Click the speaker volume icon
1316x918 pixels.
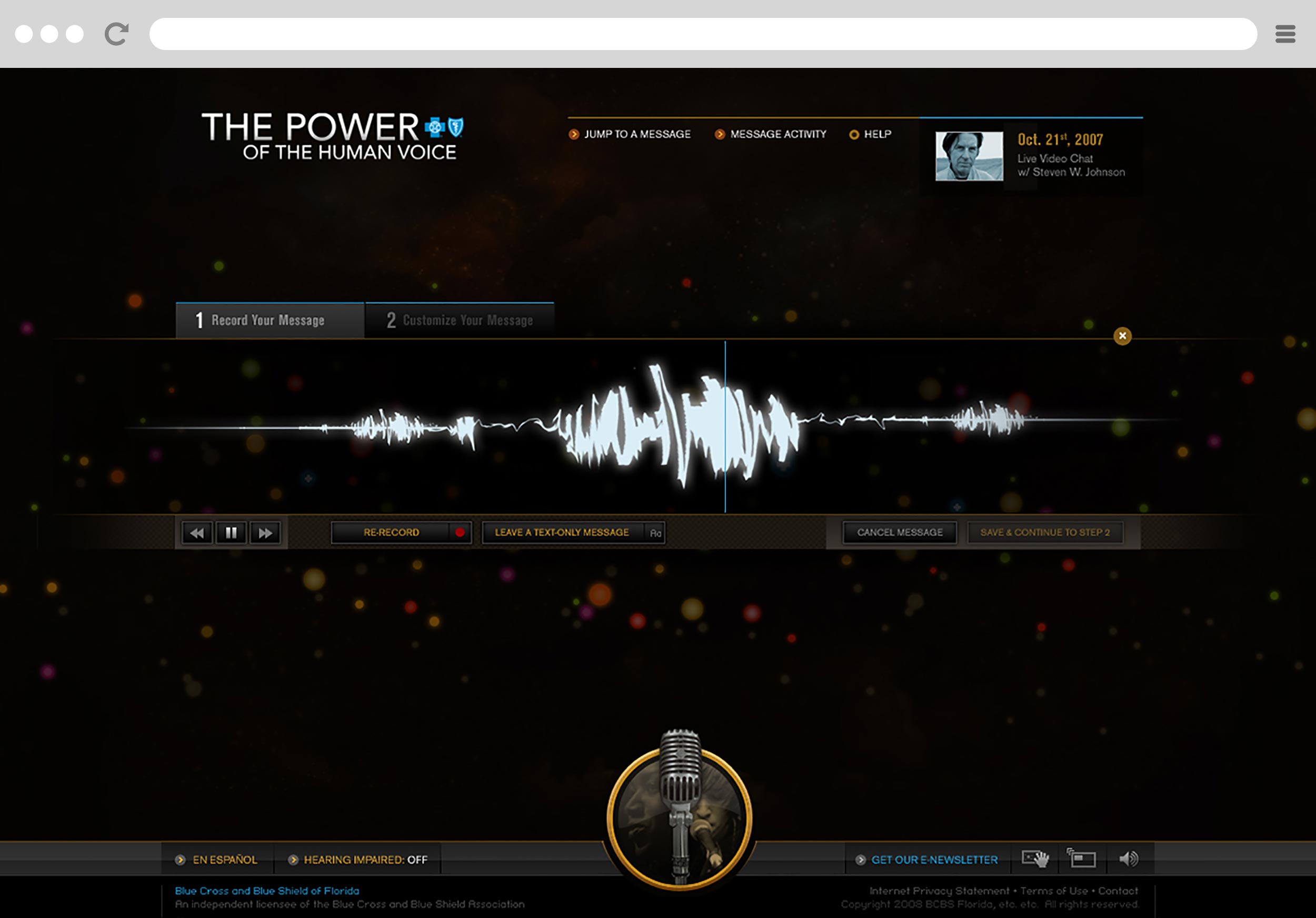tap(1129, 859)
